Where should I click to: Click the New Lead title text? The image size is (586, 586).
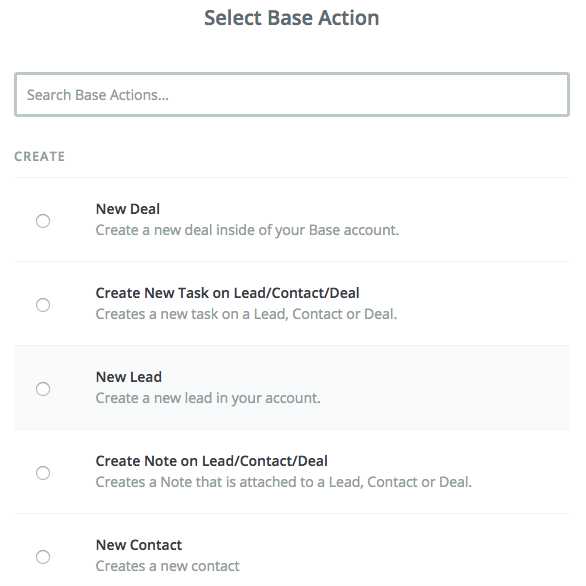[x=129, y=377]
